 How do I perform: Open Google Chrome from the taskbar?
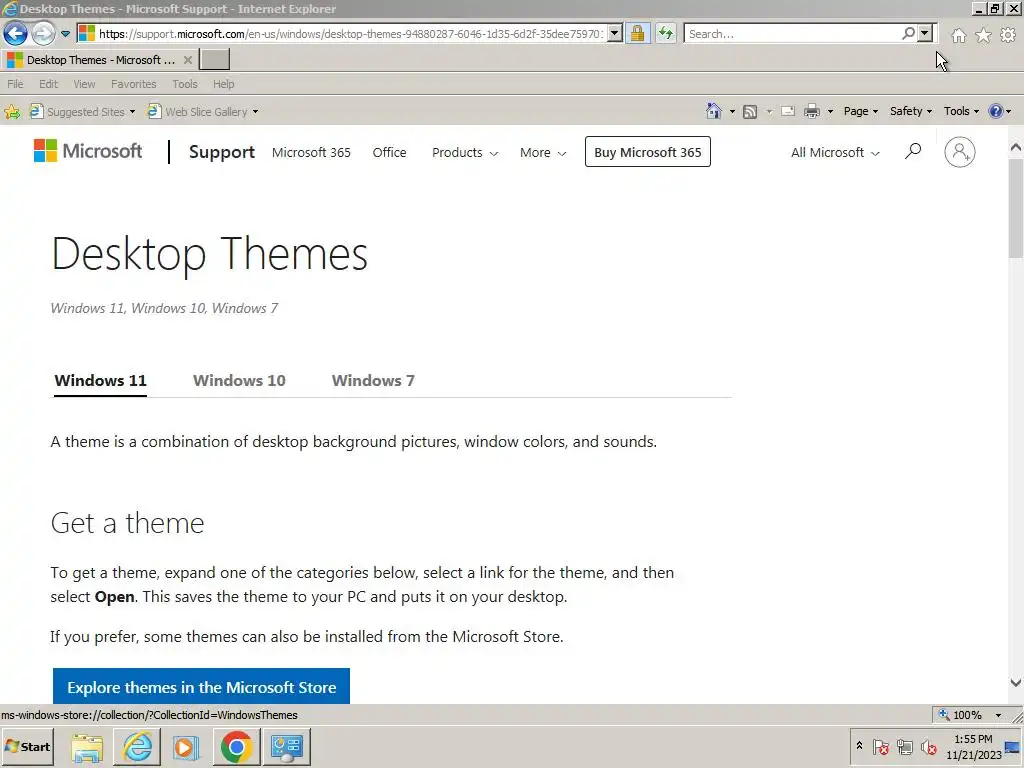pyautogui.click(x=236, y=746)
